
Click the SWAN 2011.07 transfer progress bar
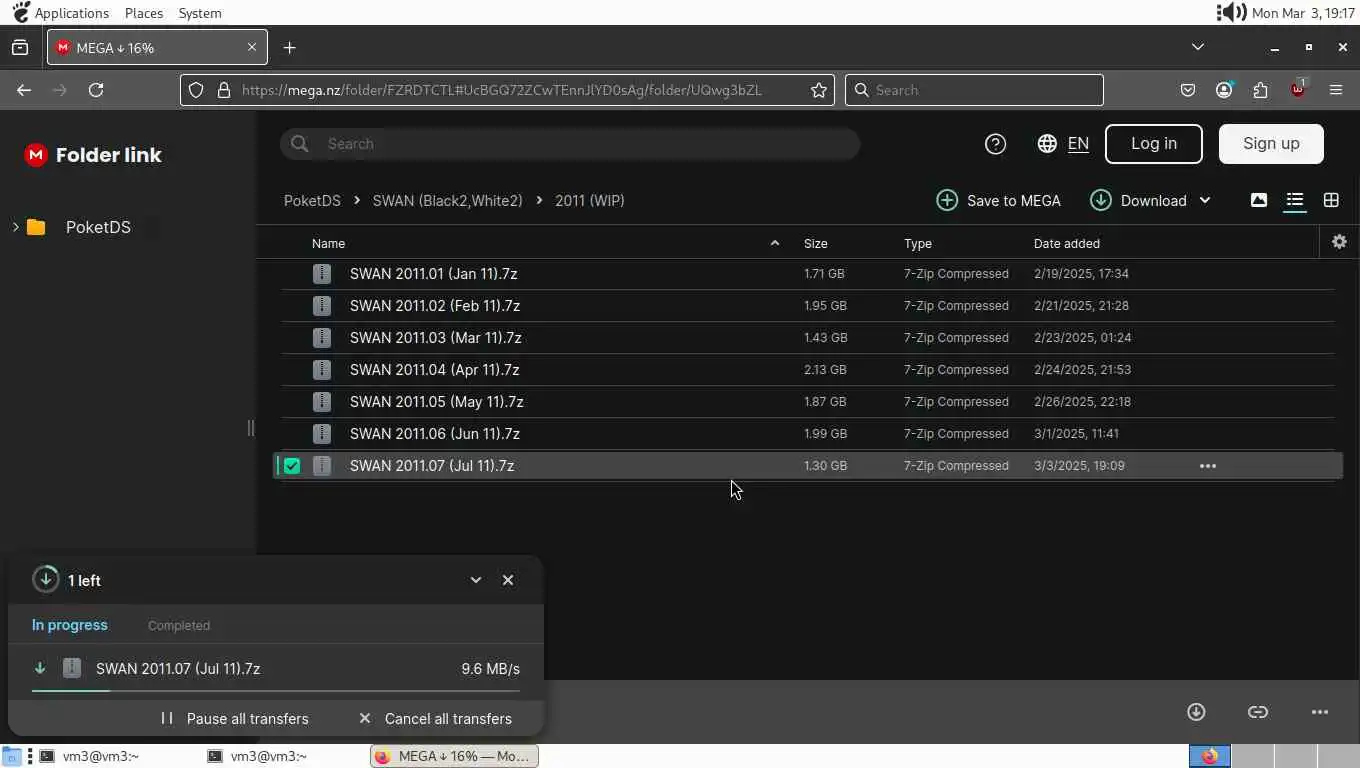[x=276, y=690]
